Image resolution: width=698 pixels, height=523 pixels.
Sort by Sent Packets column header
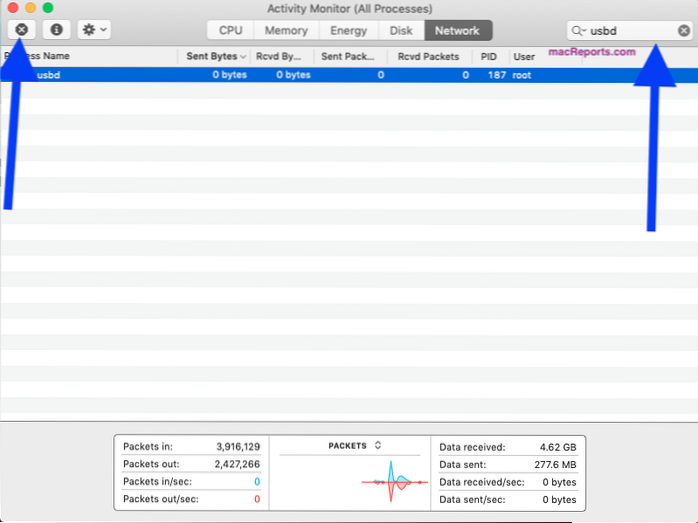(349, 57)
